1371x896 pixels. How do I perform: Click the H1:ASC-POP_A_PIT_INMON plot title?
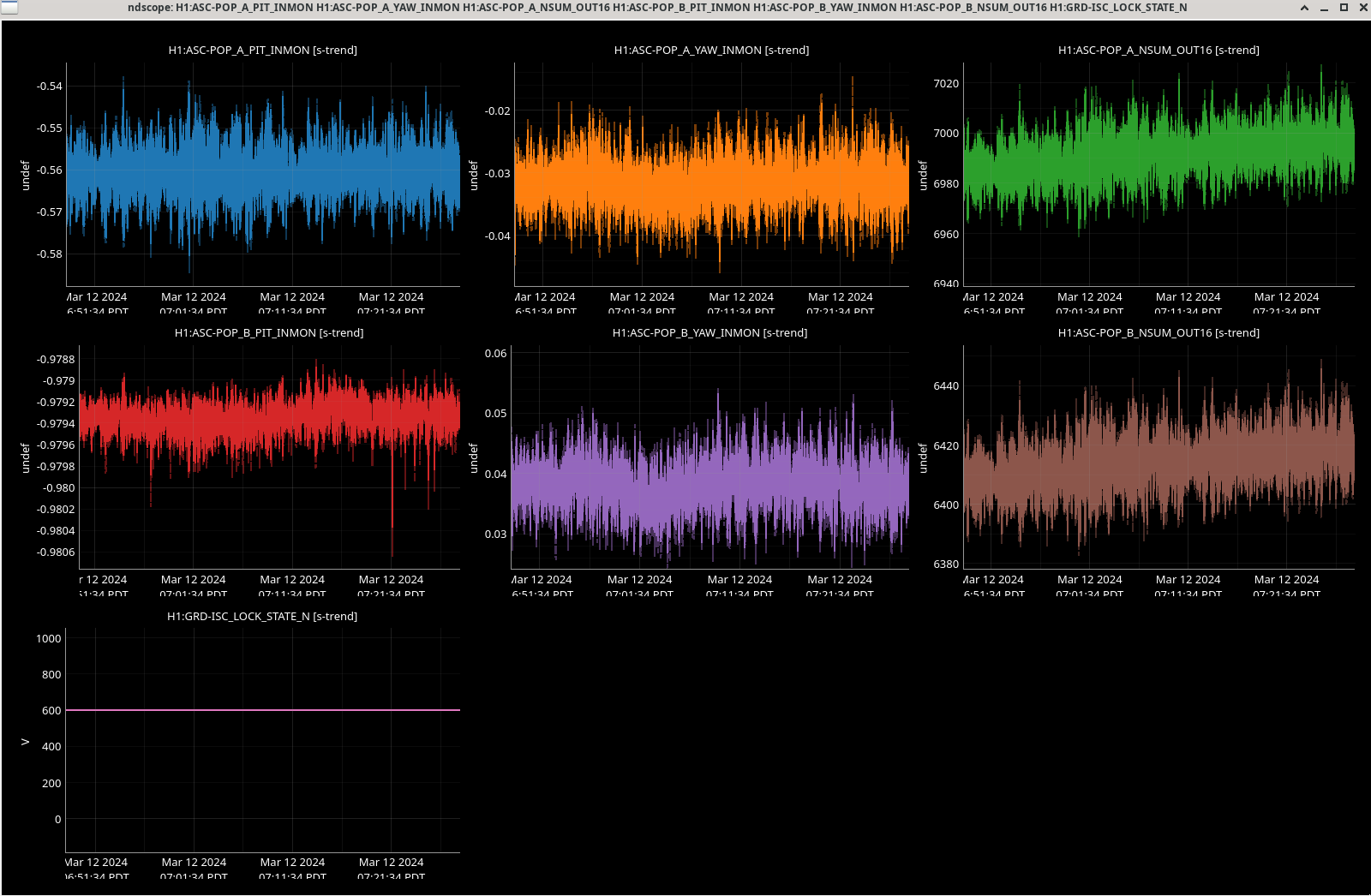pos(262,51)
